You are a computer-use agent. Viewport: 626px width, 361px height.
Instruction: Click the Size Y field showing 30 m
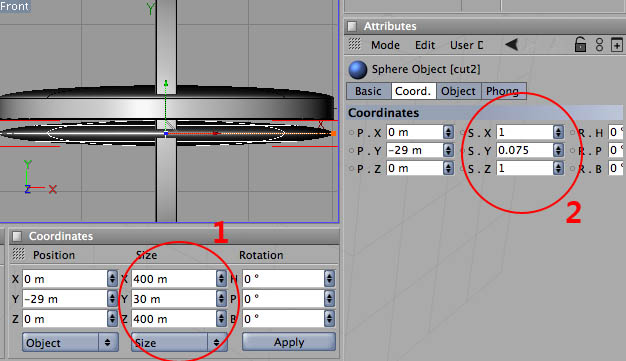point(174,299)
